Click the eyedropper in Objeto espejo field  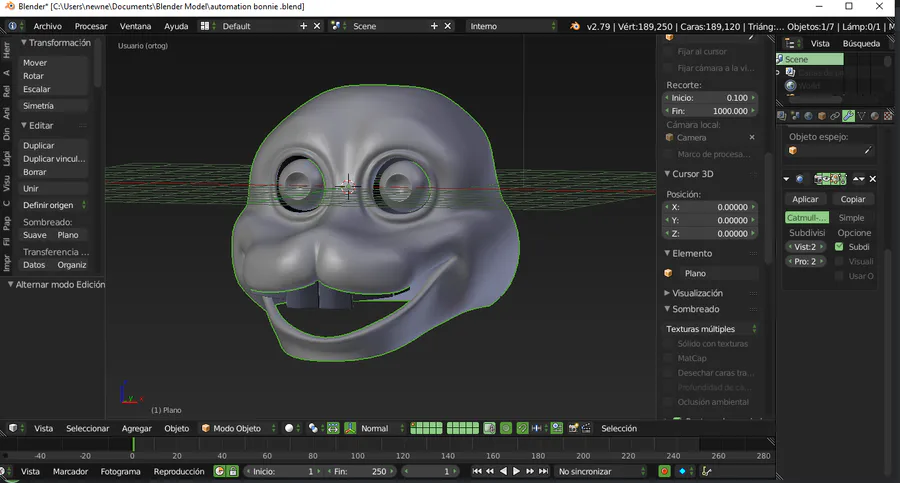[868, 150]
